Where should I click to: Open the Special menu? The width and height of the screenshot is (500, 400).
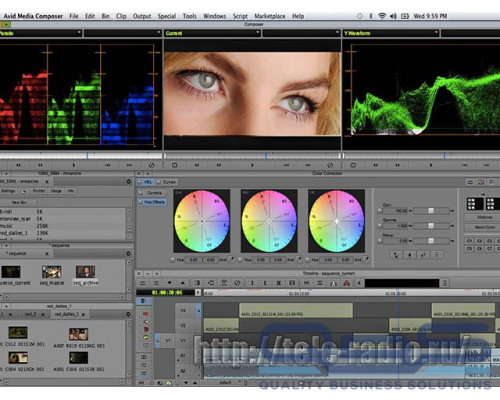[167, 16]
